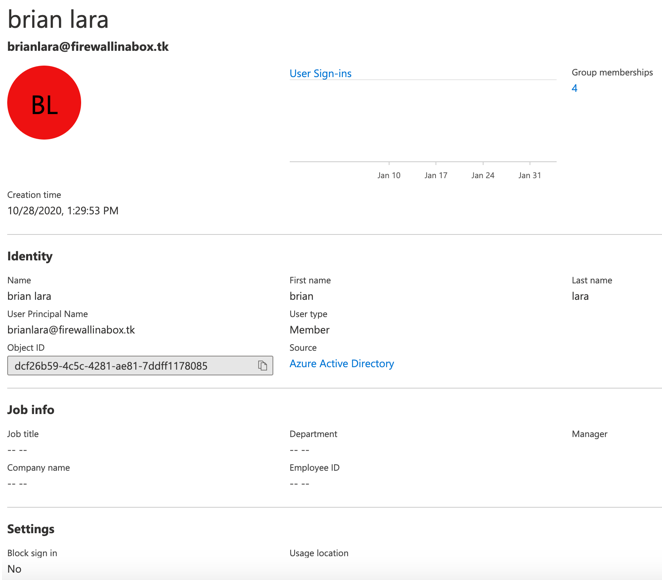Click the Settings section heading

31,529
